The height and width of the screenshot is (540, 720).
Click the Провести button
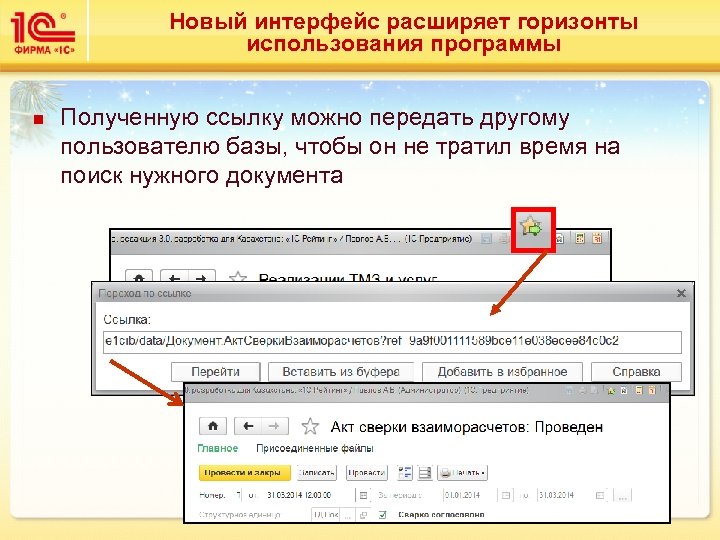tap(367, 472)
